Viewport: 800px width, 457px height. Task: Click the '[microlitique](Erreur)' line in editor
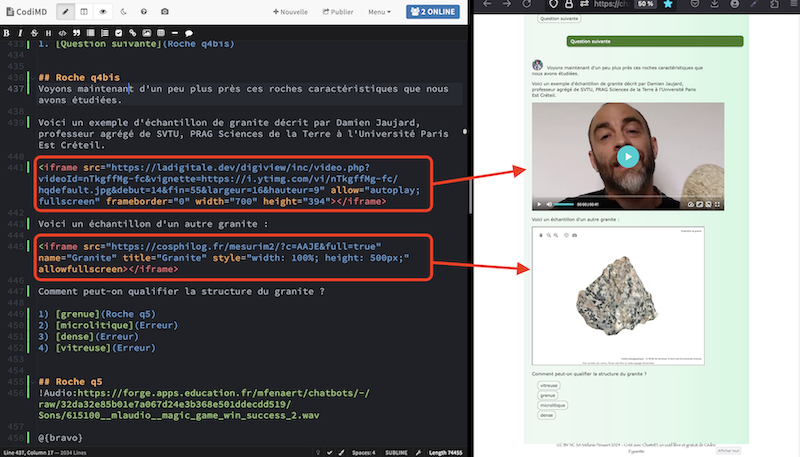[108, 325]
